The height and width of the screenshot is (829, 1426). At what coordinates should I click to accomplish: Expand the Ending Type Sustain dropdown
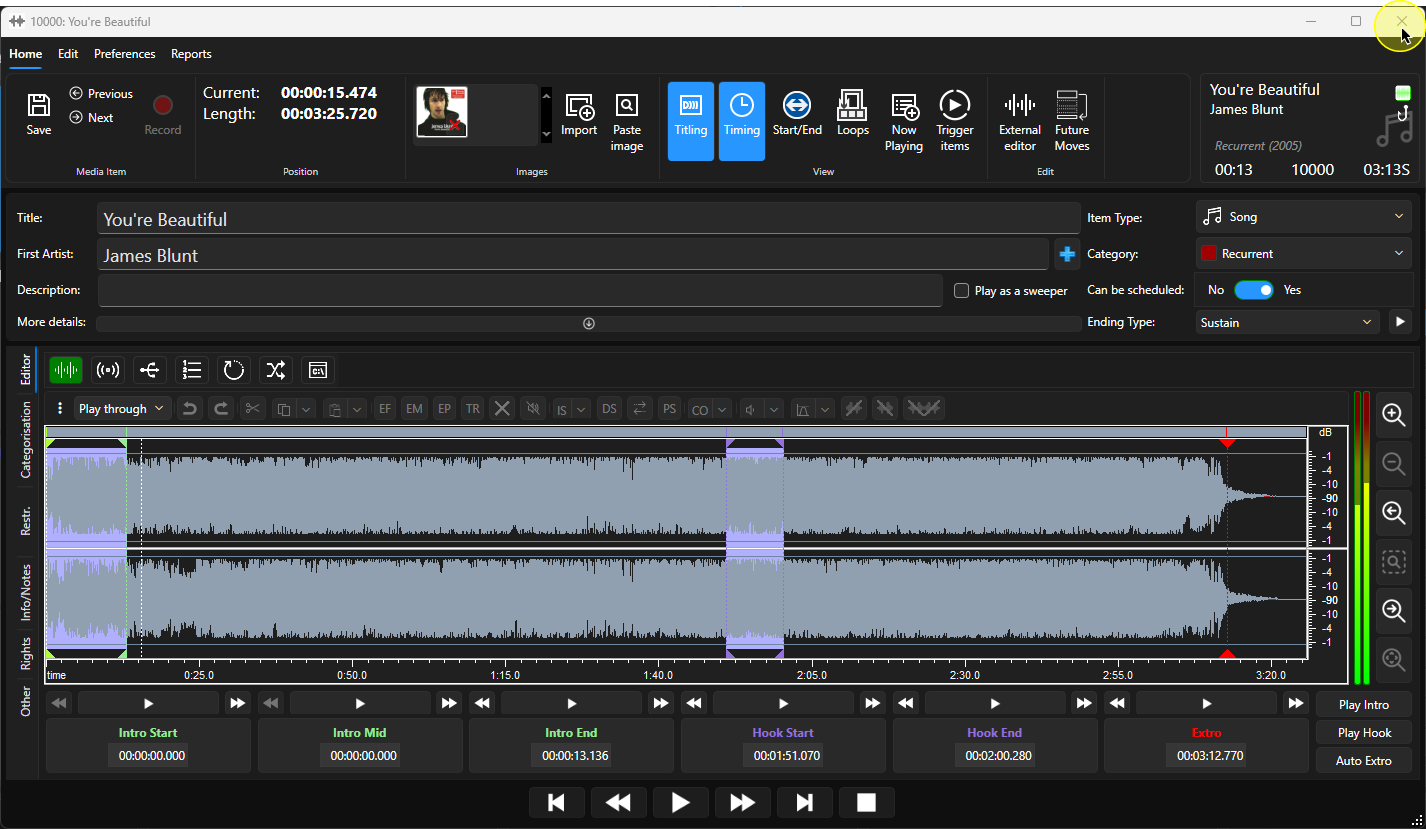(1286, 322)
